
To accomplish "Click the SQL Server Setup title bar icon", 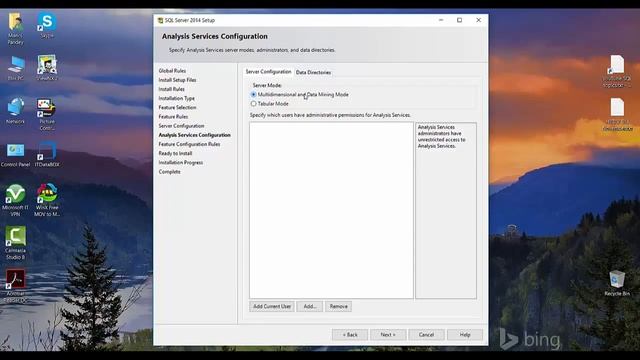I will 160,20.
